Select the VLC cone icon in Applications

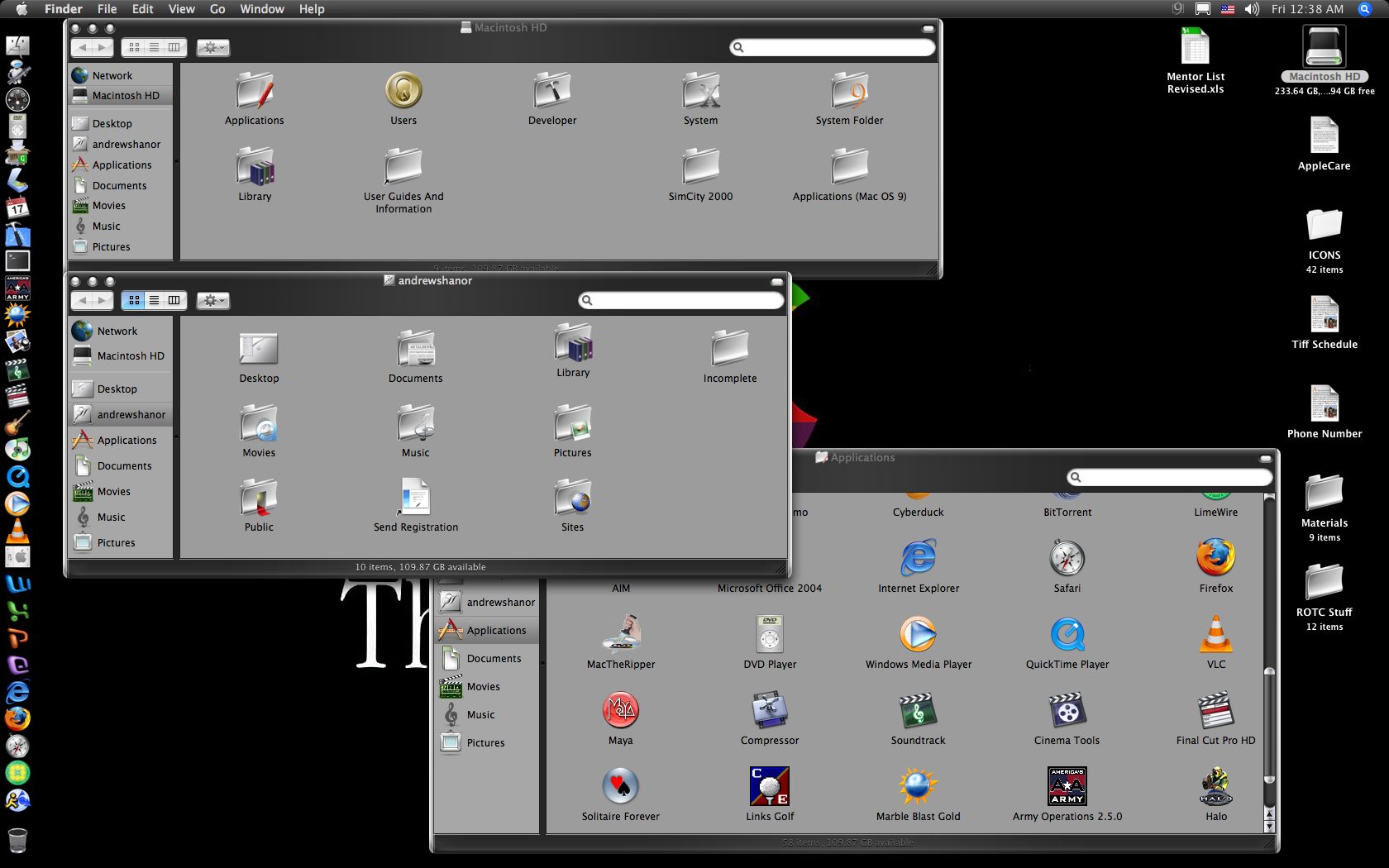point(1215,634)
